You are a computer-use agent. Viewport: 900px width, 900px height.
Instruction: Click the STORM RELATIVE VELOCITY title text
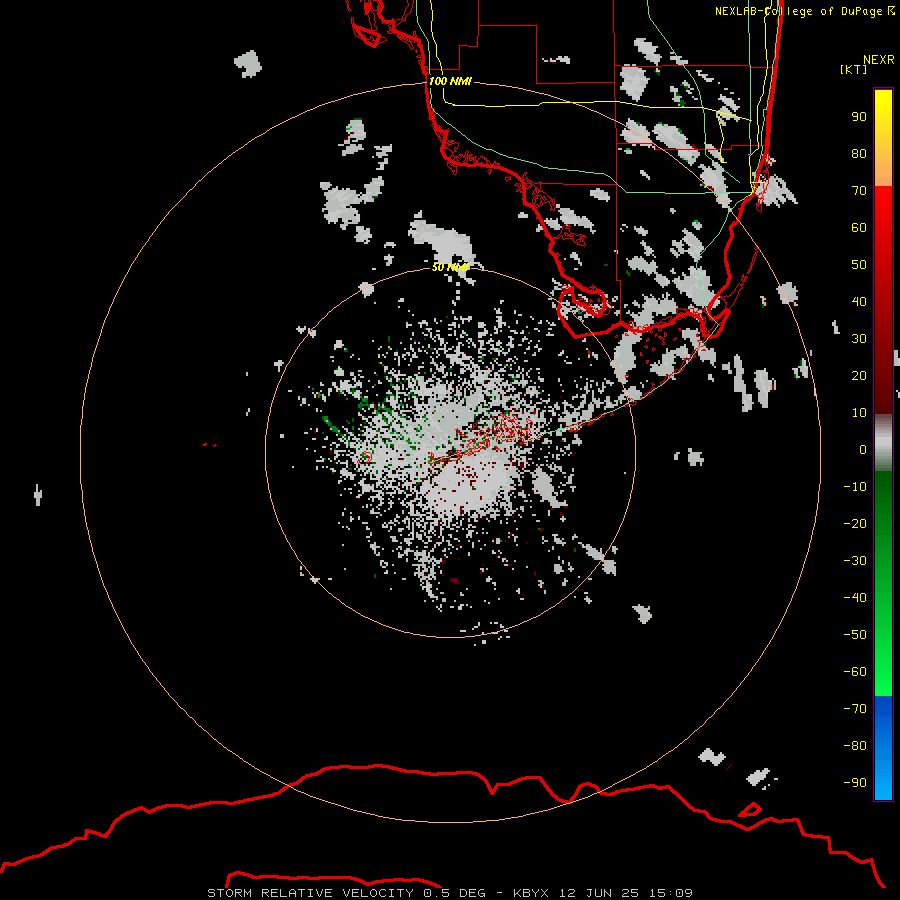pos(311,893)
